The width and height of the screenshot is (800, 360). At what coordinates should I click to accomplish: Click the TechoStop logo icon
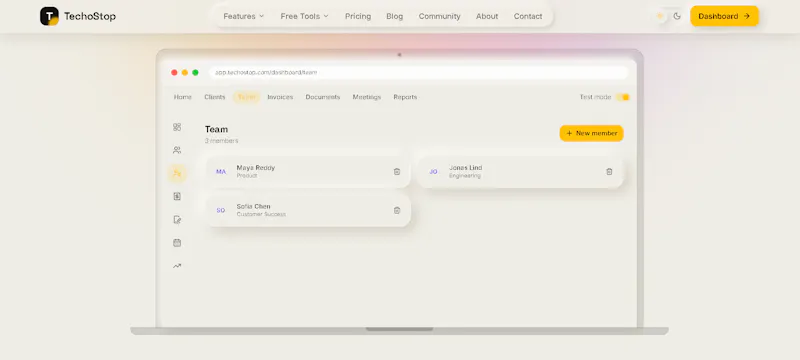(49, 16)
